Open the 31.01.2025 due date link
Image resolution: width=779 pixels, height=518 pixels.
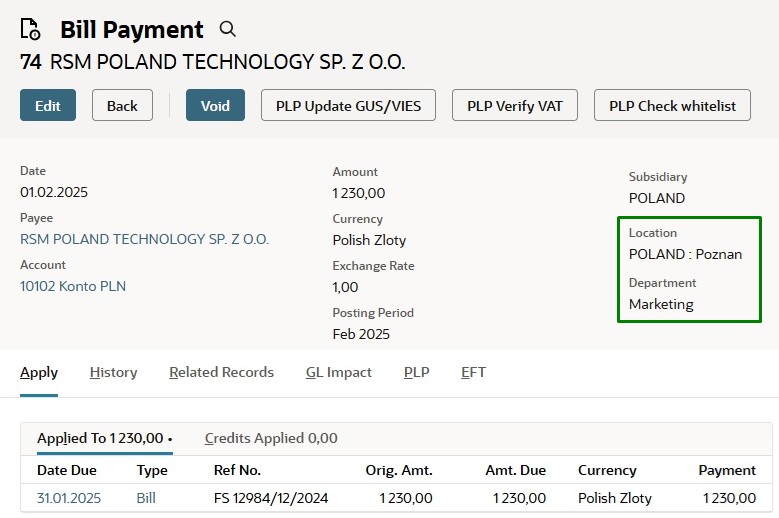[x=69, y=498]
